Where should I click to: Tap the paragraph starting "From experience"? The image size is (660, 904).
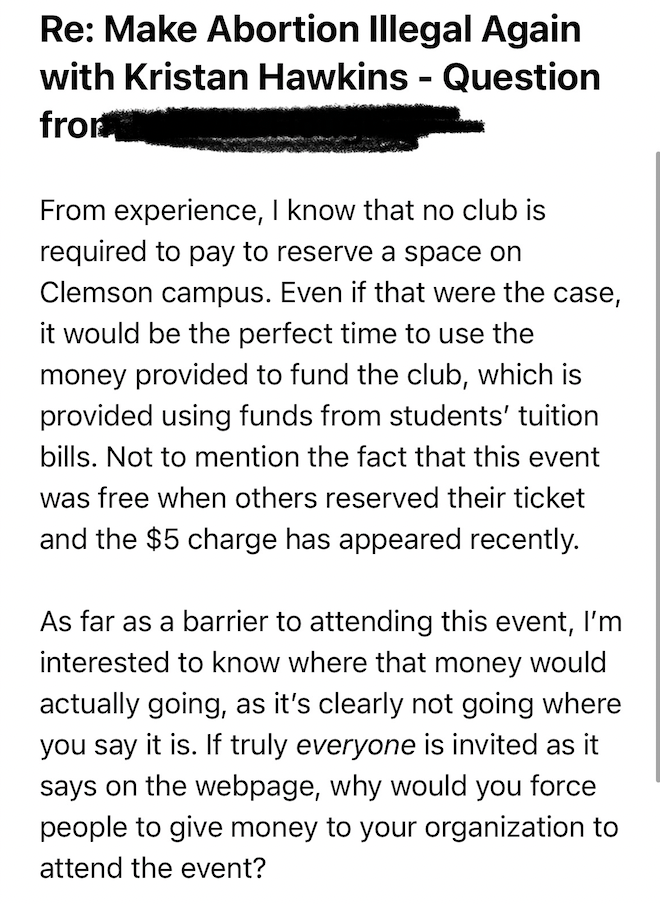click(x=330, y=375)
